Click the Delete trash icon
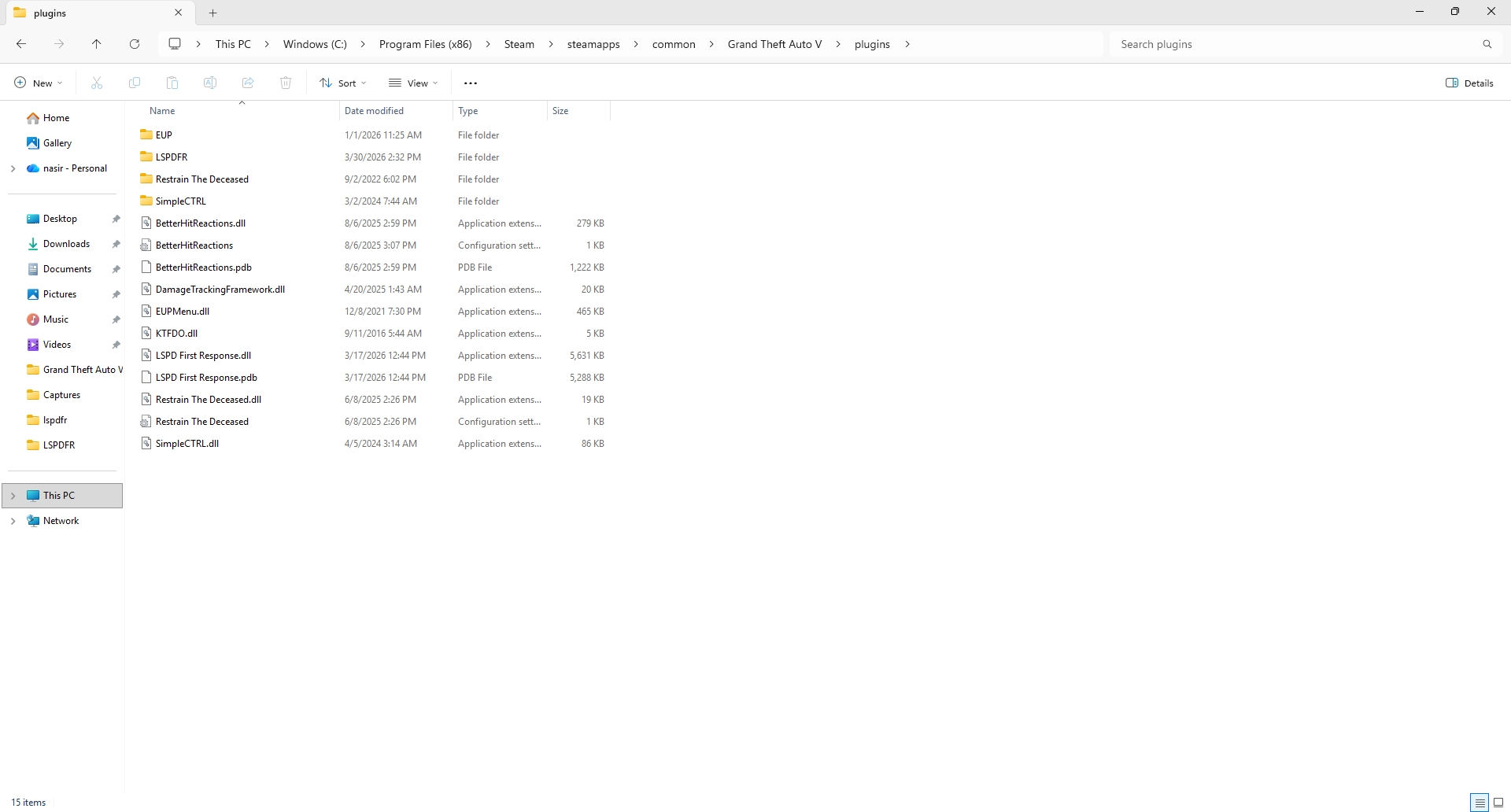This screenshot has height=812, width=1511. (x=286, y=83)
